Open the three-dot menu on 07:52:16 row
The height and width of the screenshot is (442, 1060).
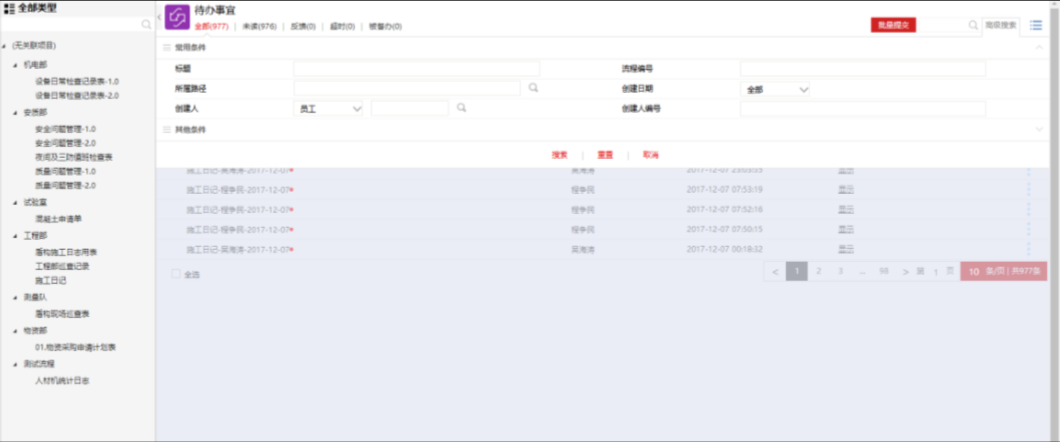1028,210
